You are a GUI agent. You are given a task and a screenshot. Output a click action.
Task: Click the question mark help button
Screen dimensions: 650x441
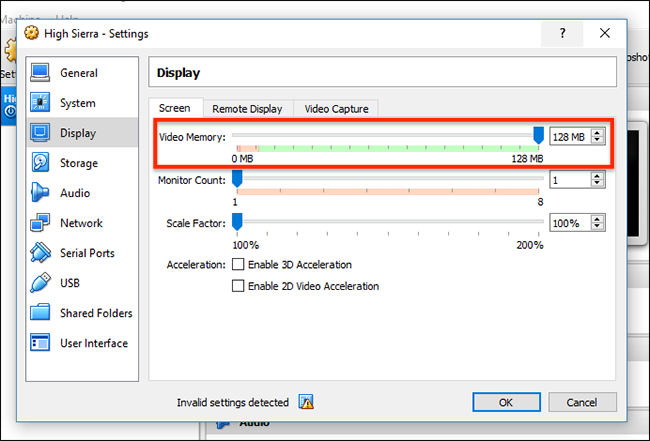(x=562, y=33)
